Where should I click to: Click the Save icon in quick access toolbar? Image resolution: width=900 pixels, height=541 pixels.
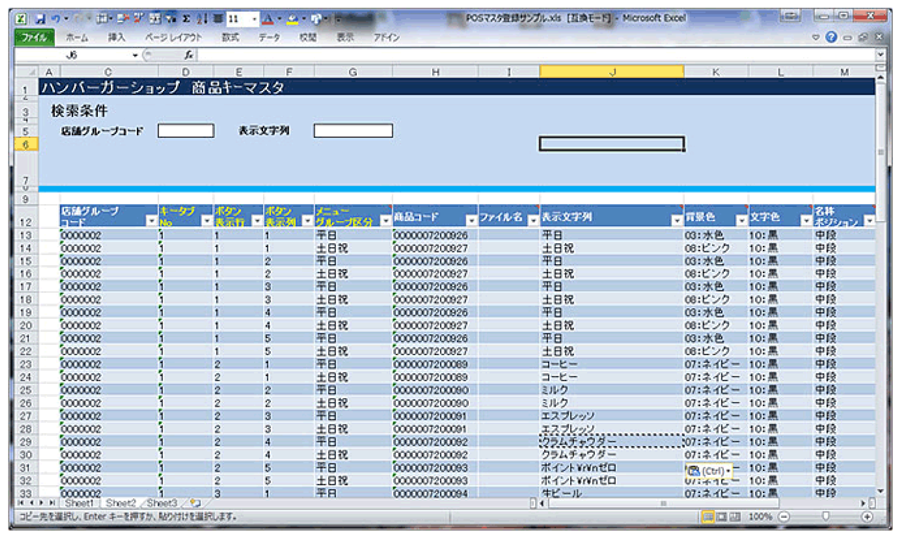pyautogui.click(x=40, y=19)
